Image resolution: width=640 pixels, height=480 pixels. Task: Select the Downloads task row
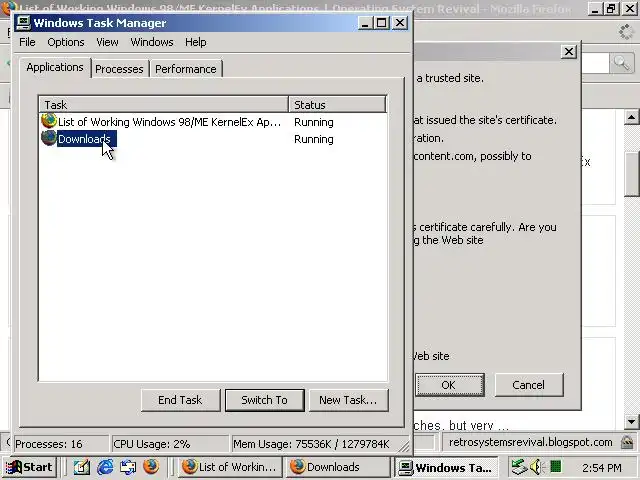(x=213, y=139)
